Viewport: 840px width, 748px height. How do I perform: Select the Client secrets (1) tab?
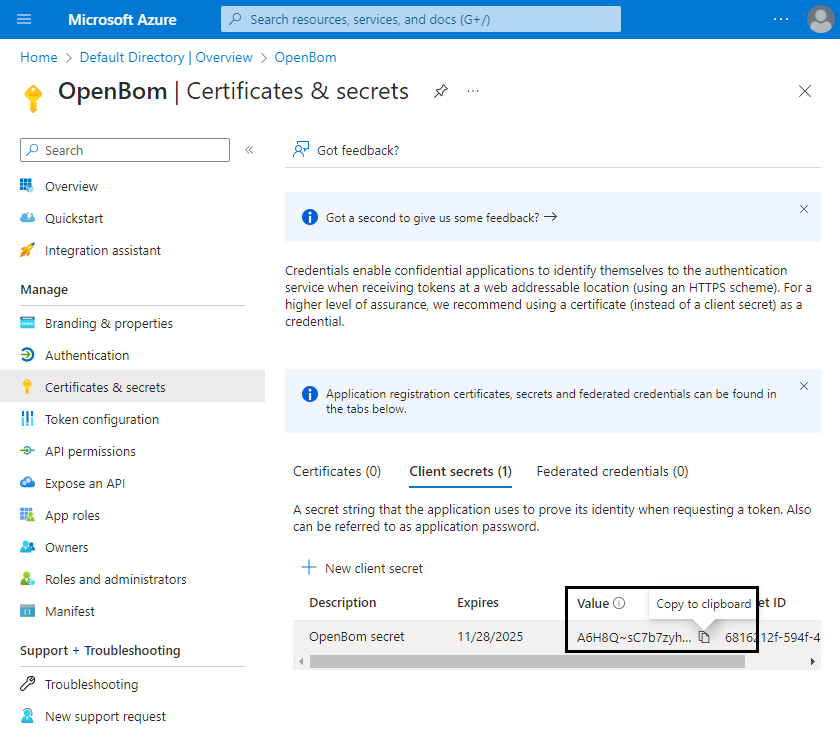tap(460, 472)
